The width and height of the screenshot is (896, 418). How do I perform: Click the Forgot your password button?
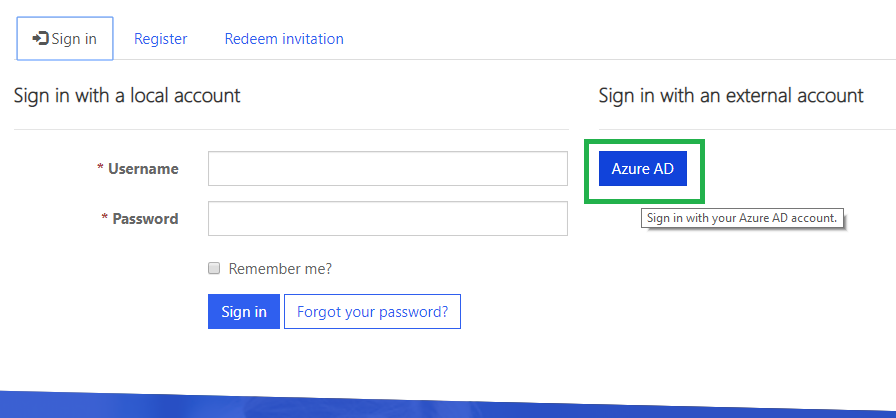pyautogui.click(x=373, y=311)
